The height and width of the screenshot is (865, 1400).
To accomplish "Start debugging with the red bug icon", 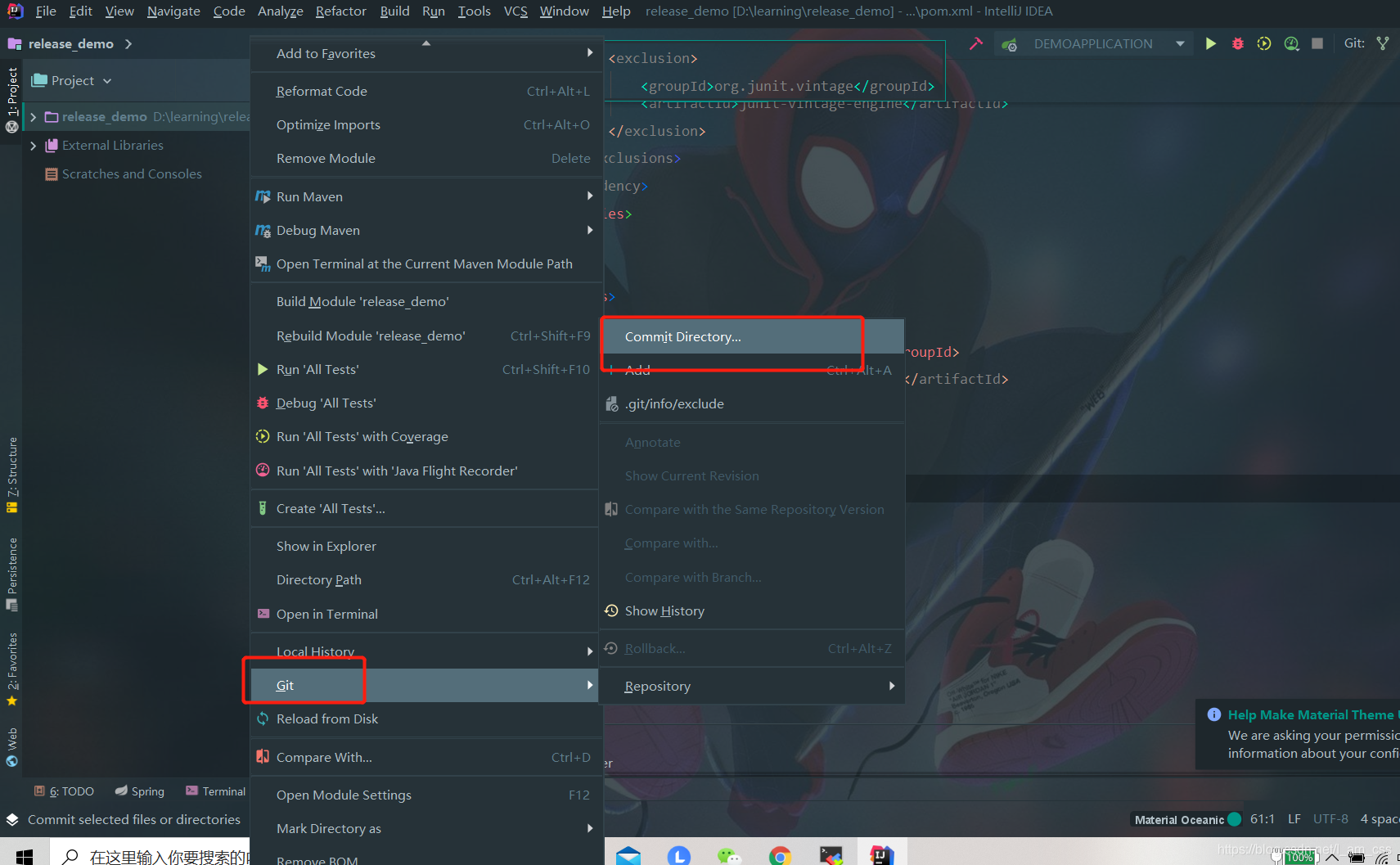I will [x=1237, y=43].
